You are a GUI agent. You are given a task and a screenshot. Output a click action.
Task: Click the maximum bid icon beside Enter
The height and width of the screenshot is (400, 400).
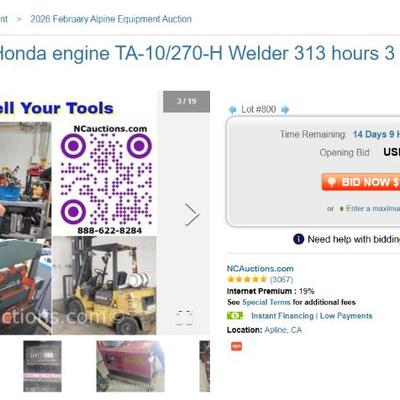pyautogui.click(x=341, y=209)
